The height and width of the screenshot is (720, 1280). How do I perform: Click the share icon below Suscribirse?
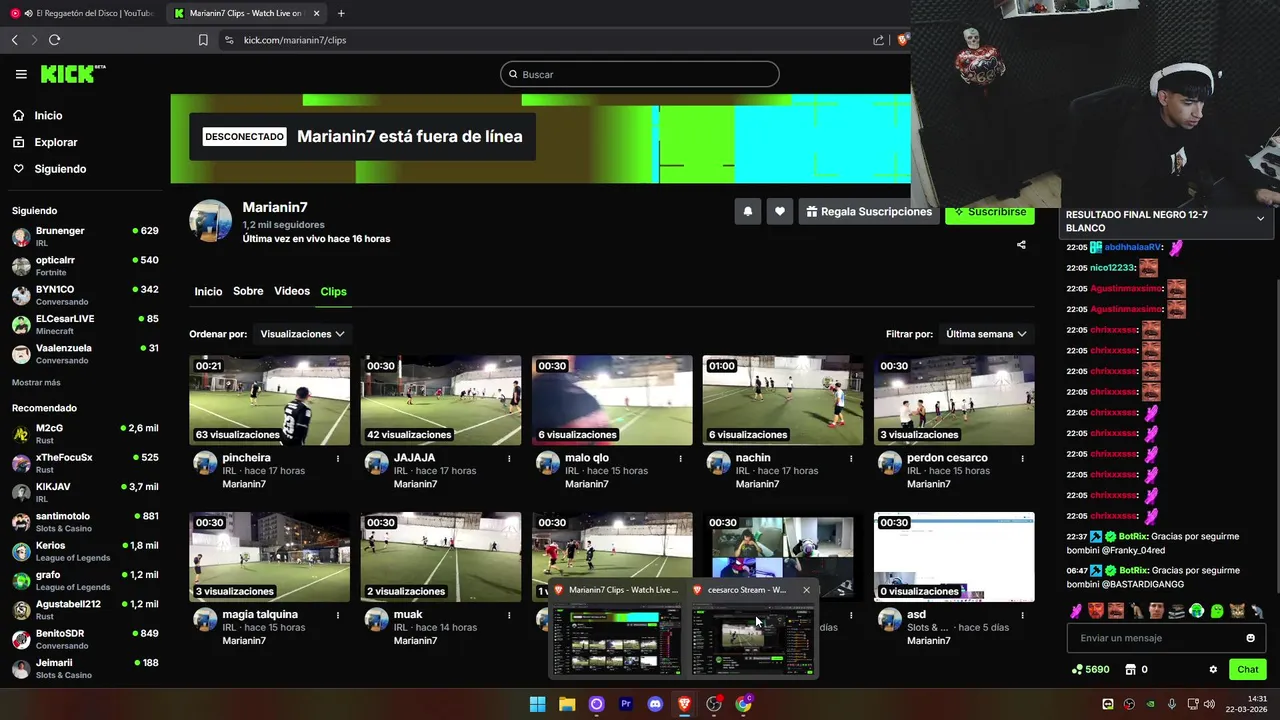[x=1021, y=244]
